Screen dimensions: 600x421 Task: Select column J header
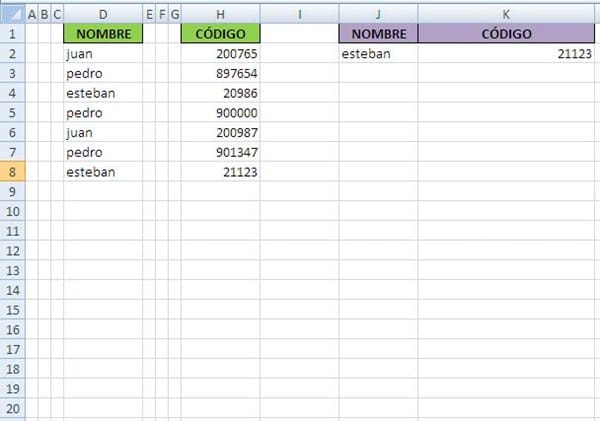(x=378, y=14)
